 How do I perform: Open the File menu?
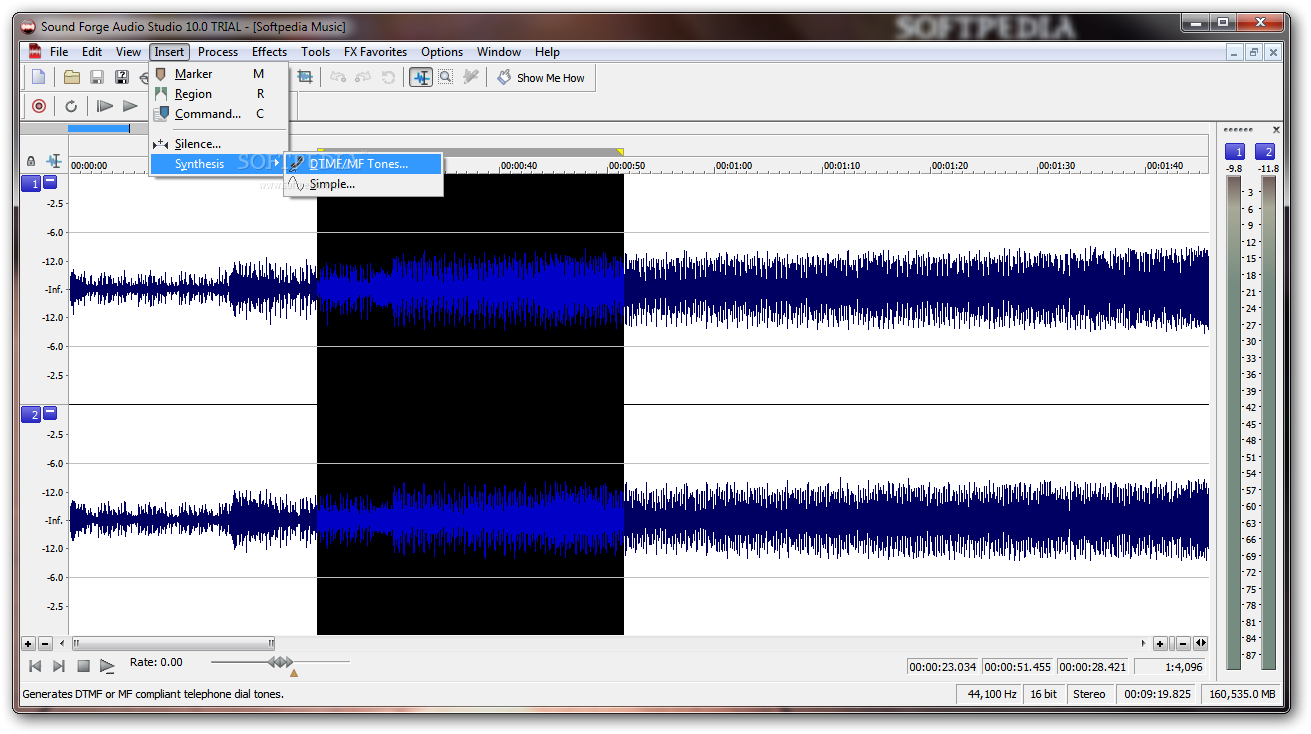coord(59,52)
